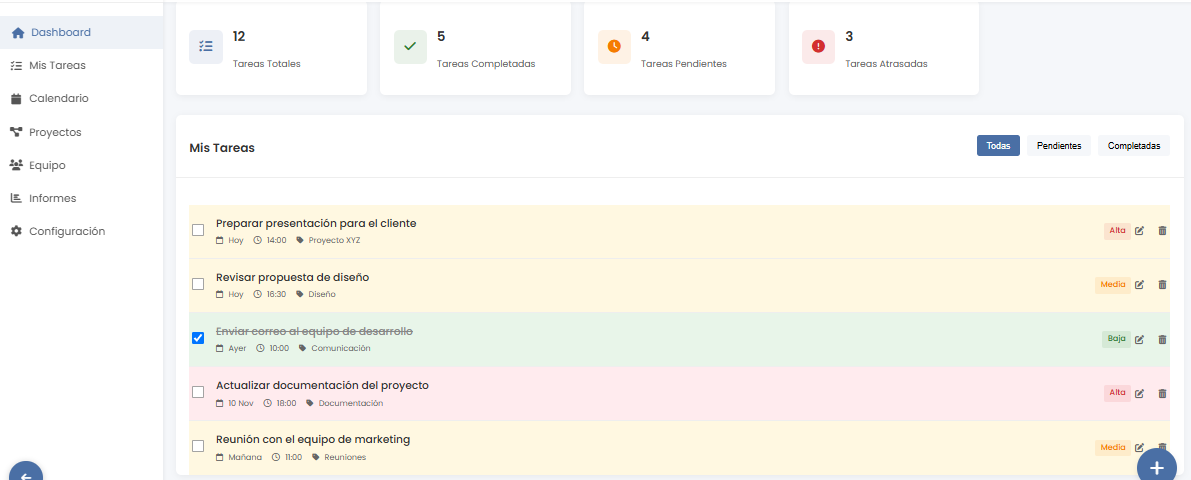
Task: Edit the Enviar correo task via pencil icon
Action: 1139,339
